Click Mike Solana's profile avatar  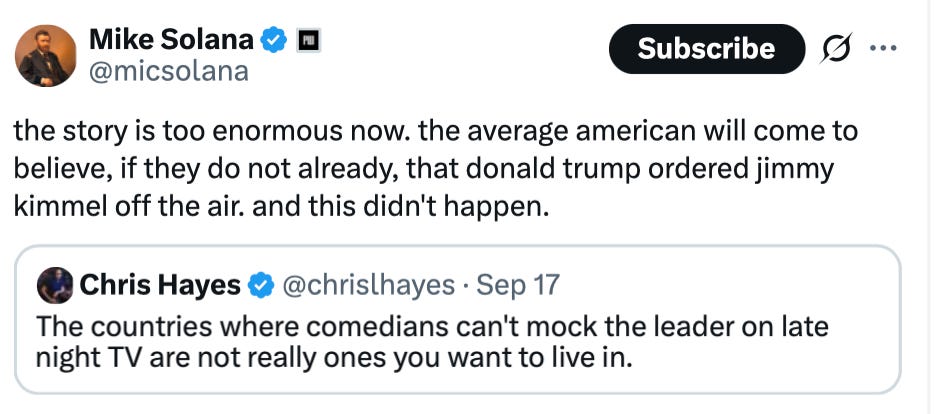click(47, 56)
